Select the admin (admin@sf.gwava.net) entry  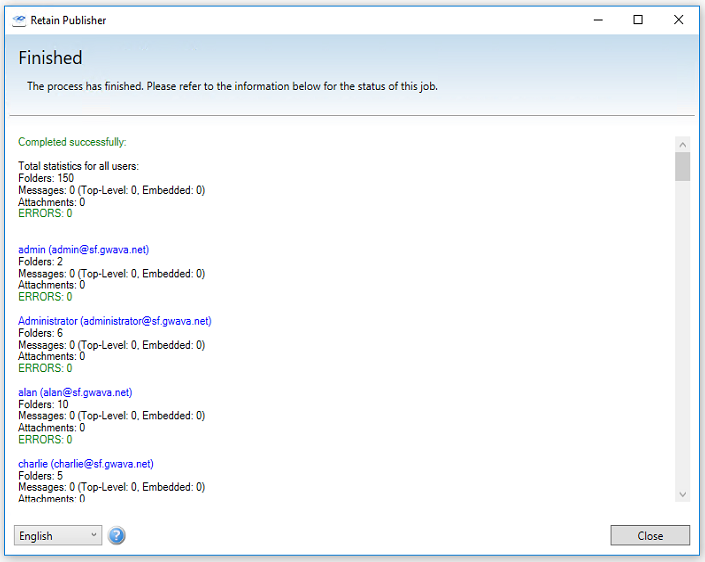pyautogui.click(x=83, y=249)
